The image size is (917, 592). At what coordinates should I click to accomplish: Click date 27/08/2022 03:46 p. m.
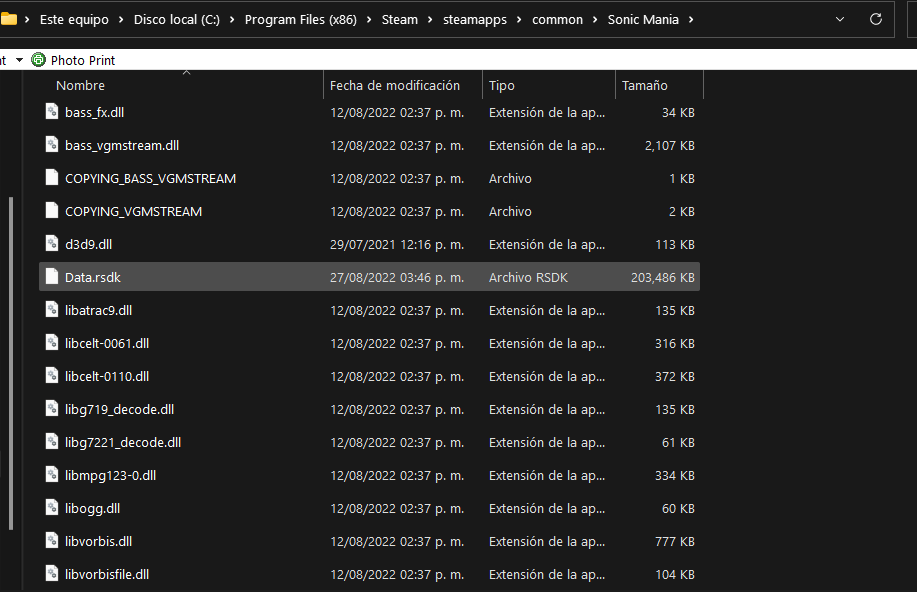[x=397, y=277]
